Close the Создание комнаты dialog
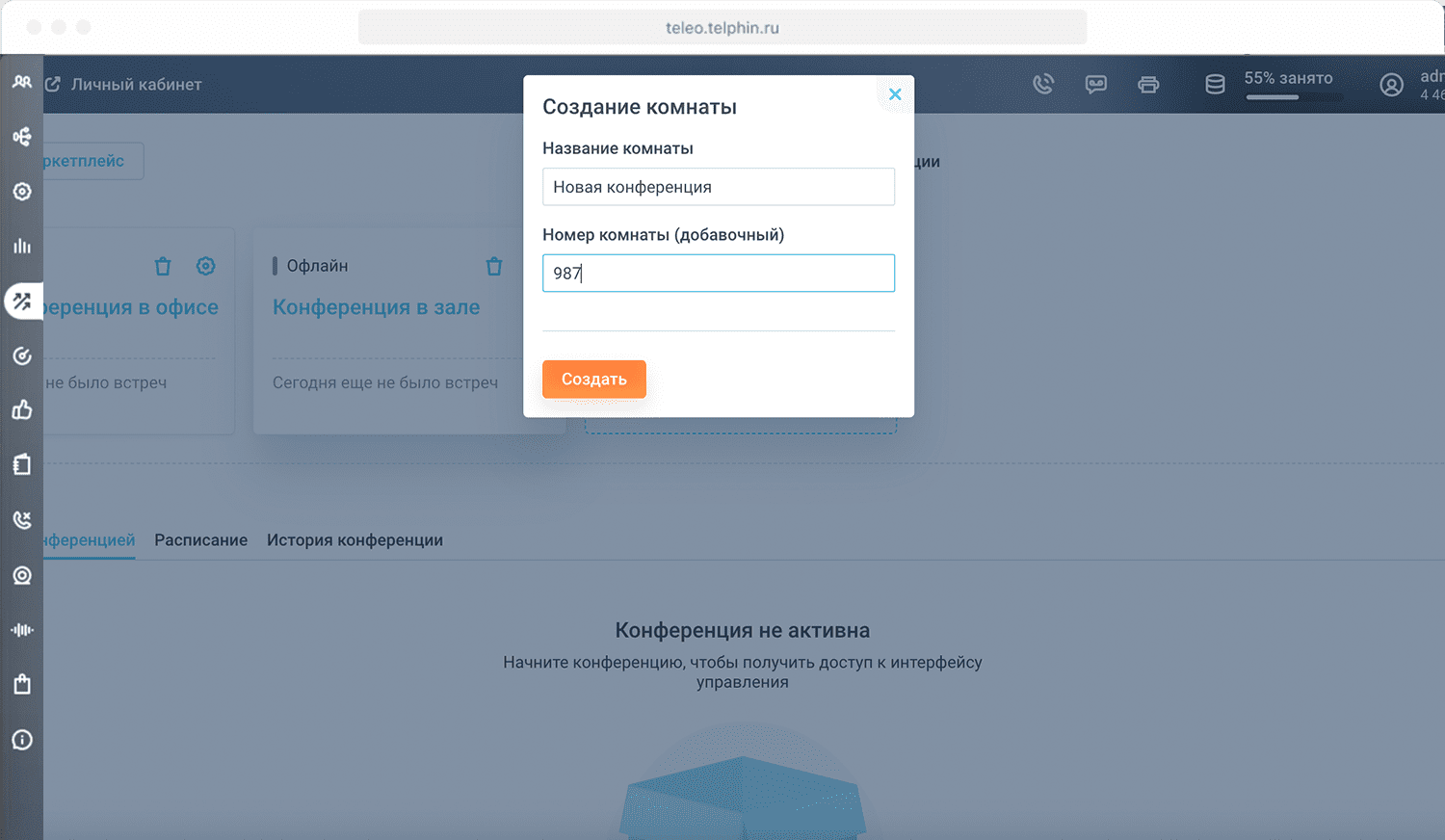The image size is (1445, 840). coord(895,94)
